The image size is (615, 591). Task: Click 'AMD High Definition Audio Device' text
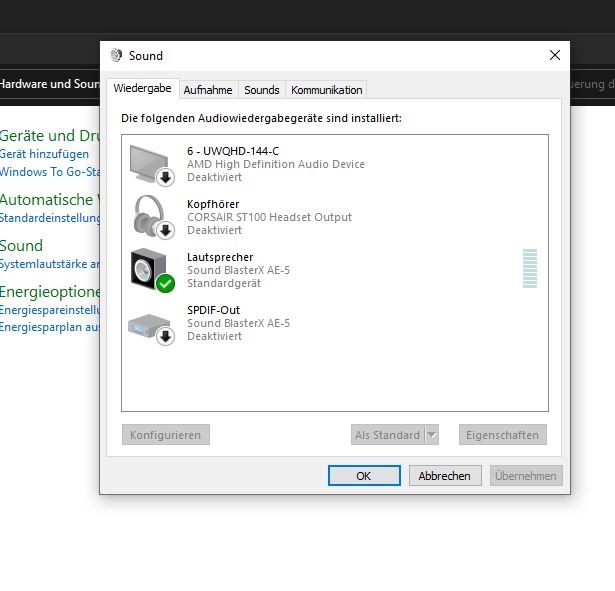276,164
